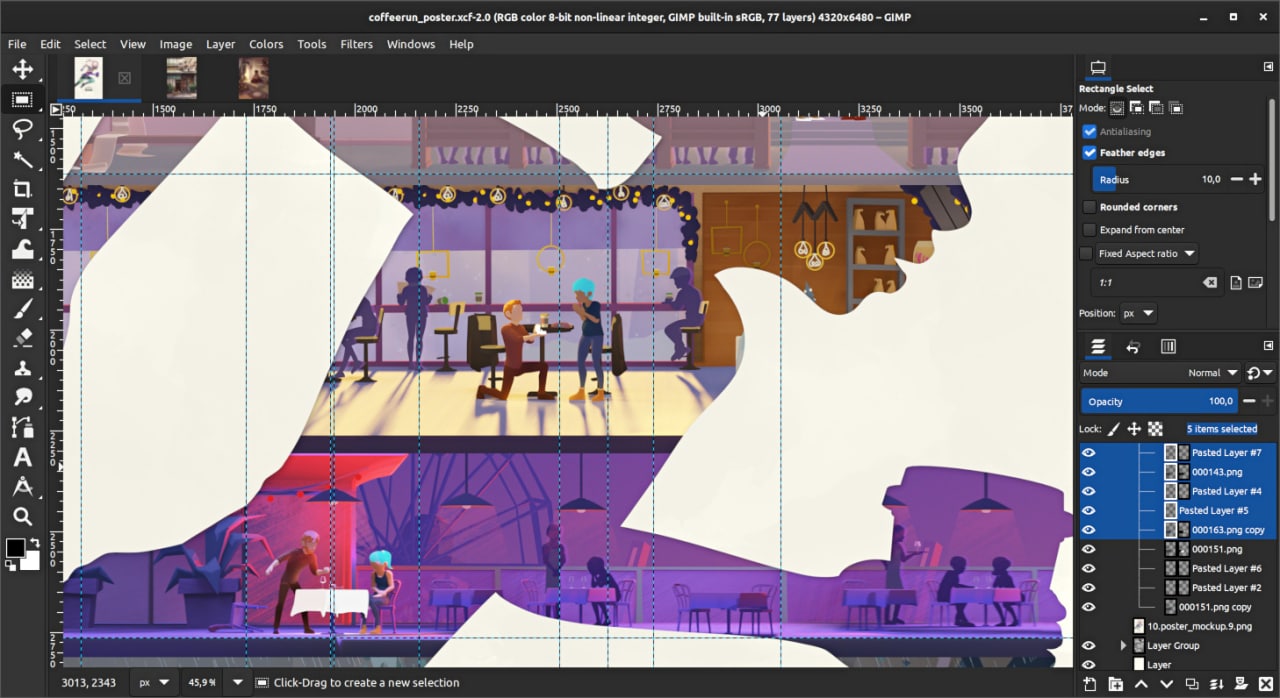Enable the Rounded corners option
Screen dimensions: 1280x698
tap(1090, 207)
